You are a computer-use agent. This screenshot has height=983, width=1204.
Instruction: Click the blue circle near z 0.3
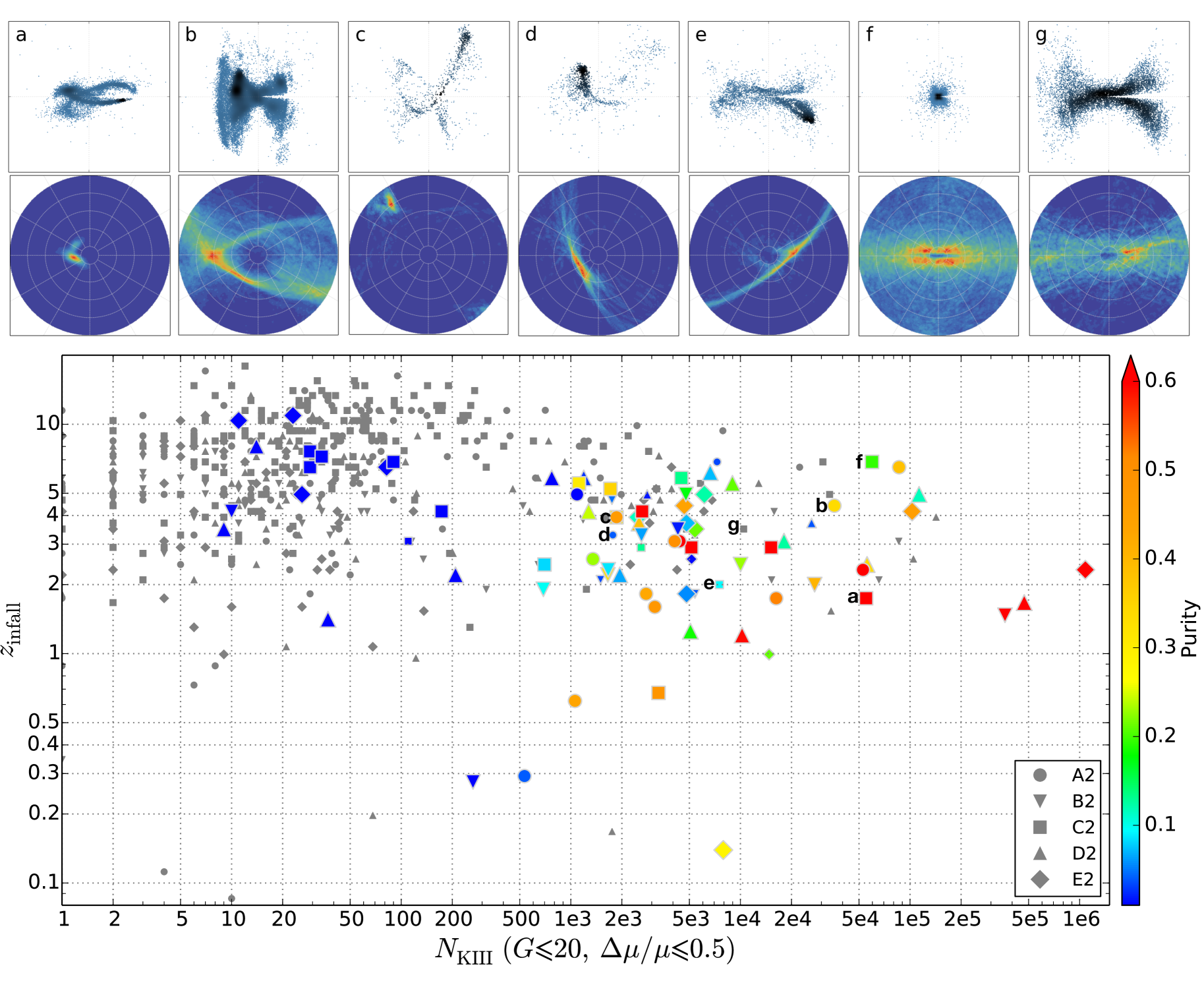(525, 776)
